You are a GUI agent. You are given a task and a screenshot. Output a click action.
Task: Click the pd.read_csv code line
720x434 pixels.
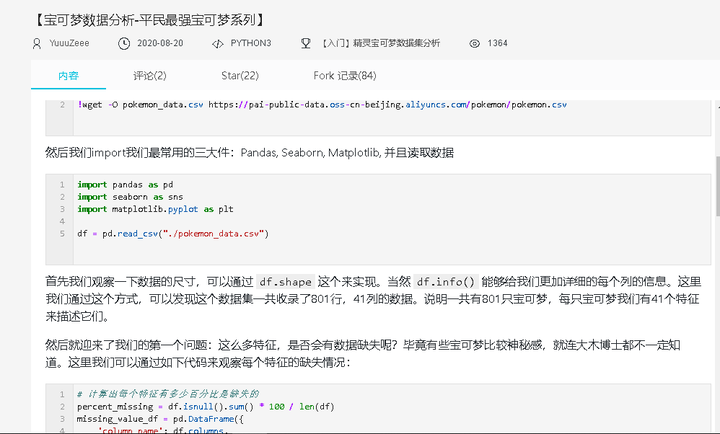pos(173,234)
